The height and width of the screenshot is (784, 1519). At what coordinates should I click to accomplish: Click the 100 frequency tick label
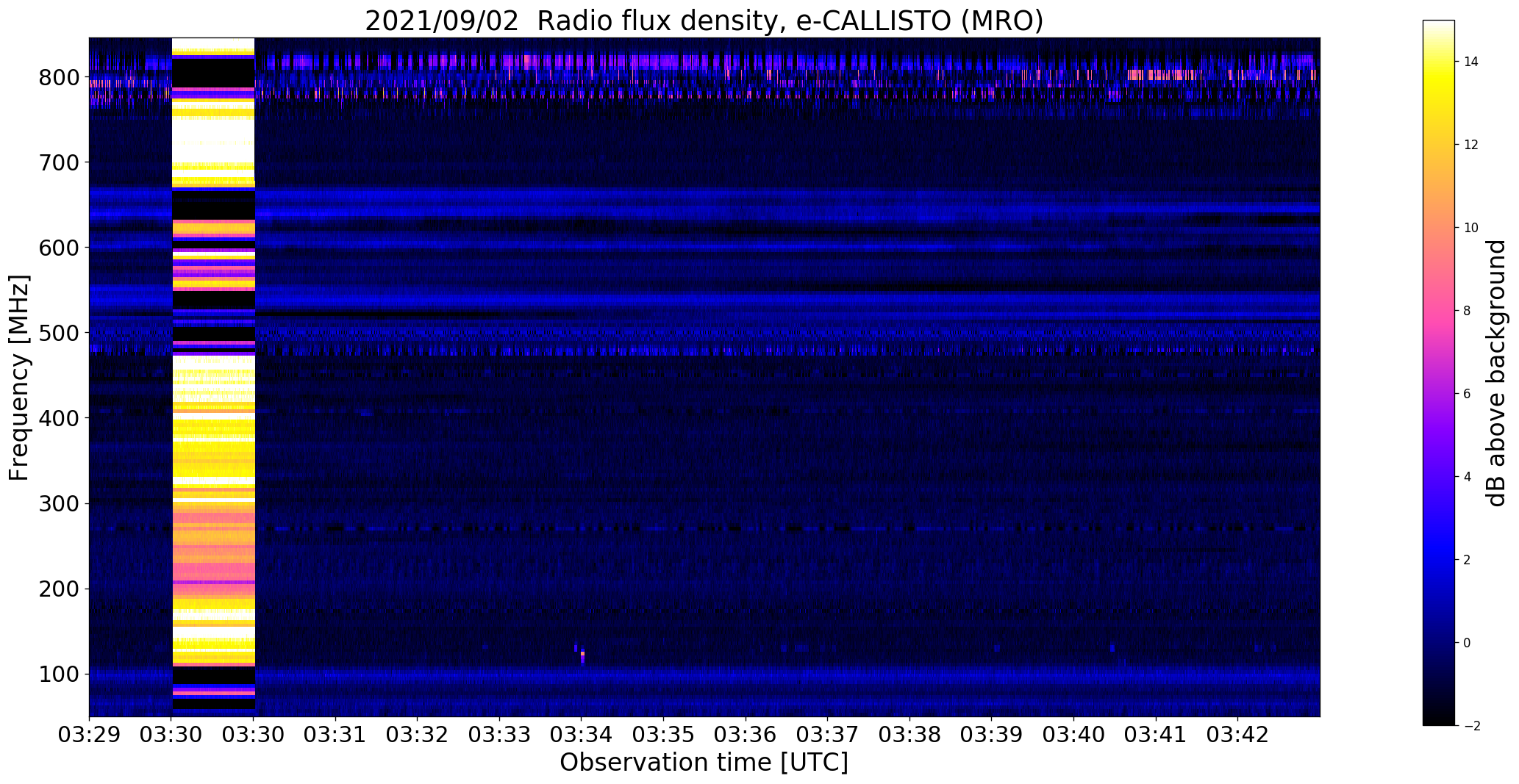(x=59, y=674)
